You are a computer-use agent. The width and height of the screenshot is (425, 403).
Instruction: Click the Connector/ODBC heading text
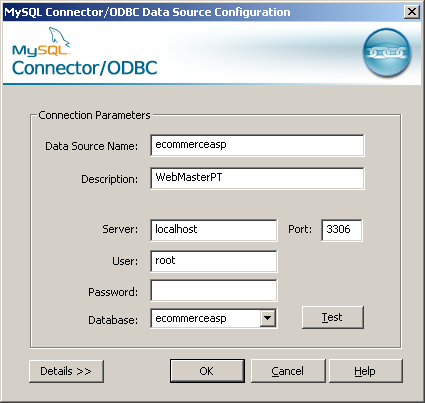pos(84,68)
